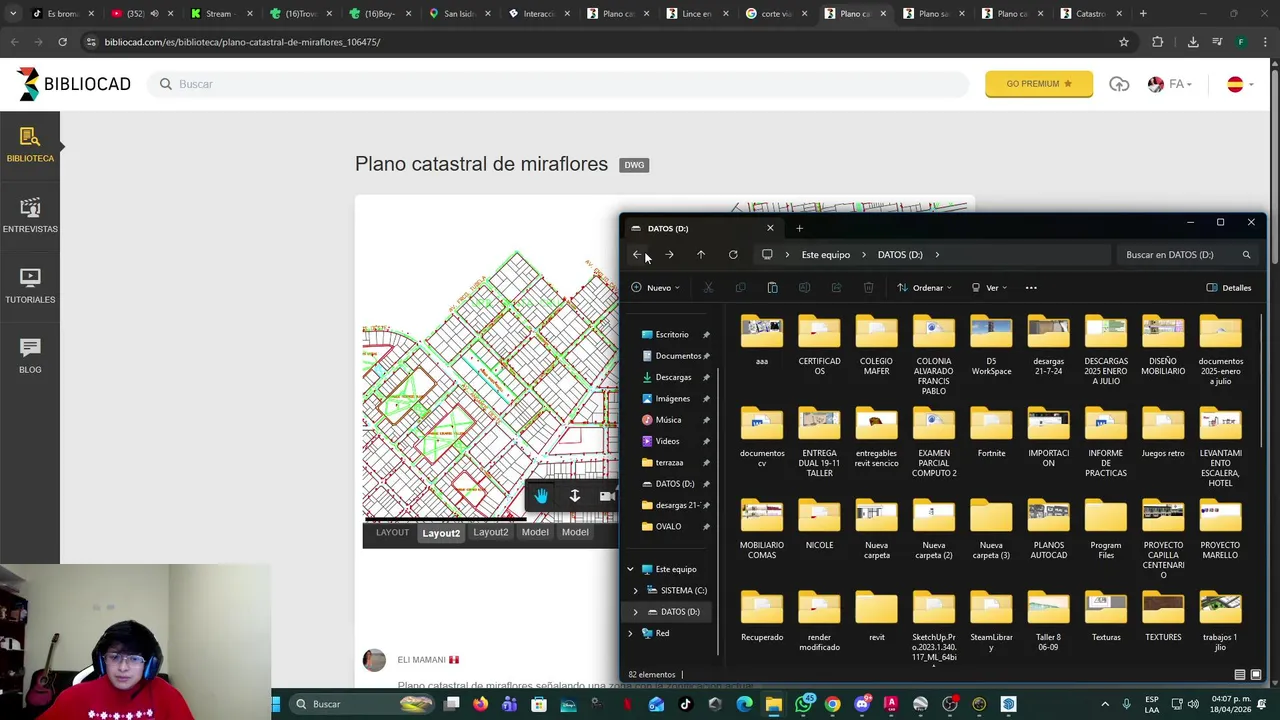The height and width of the screenshot is (720, 1280).
Task: Open the Nuevo dropdown in Explorer
Action: (656, 288)
